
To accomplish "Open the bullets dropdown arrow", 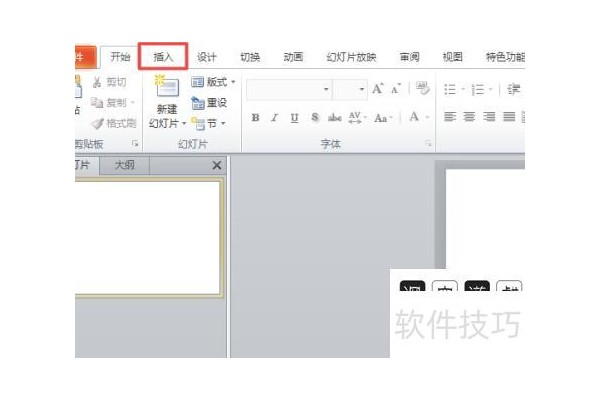I will tap(463, 89).
